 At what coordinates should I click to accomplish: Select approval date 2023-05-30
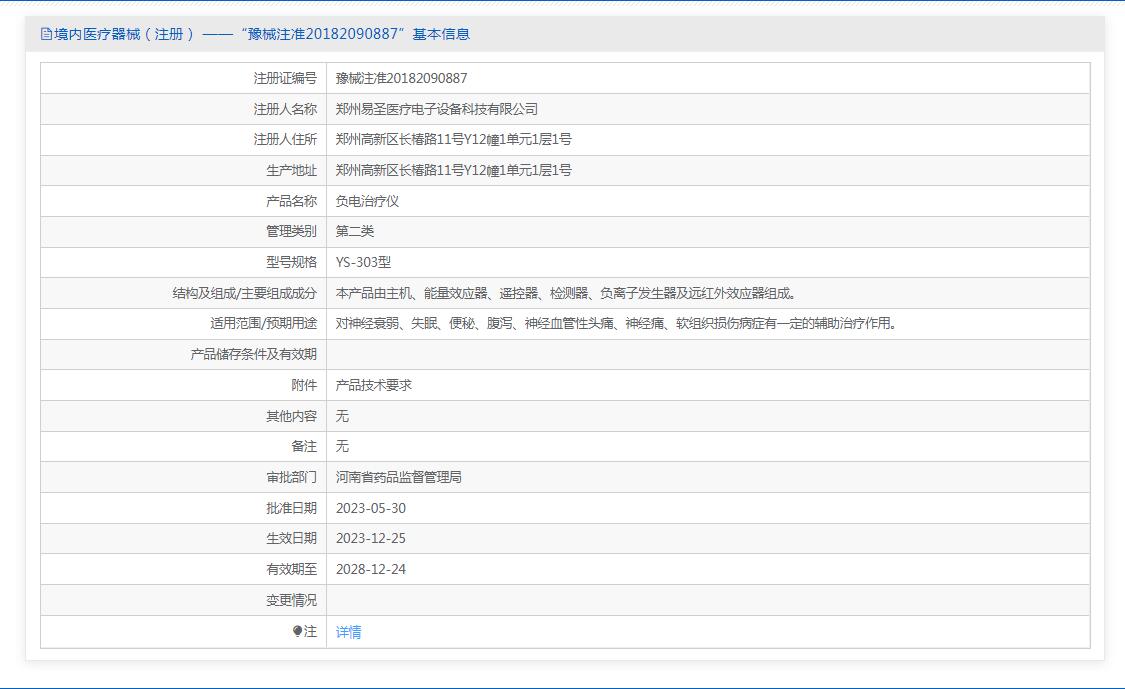(370, 508)
